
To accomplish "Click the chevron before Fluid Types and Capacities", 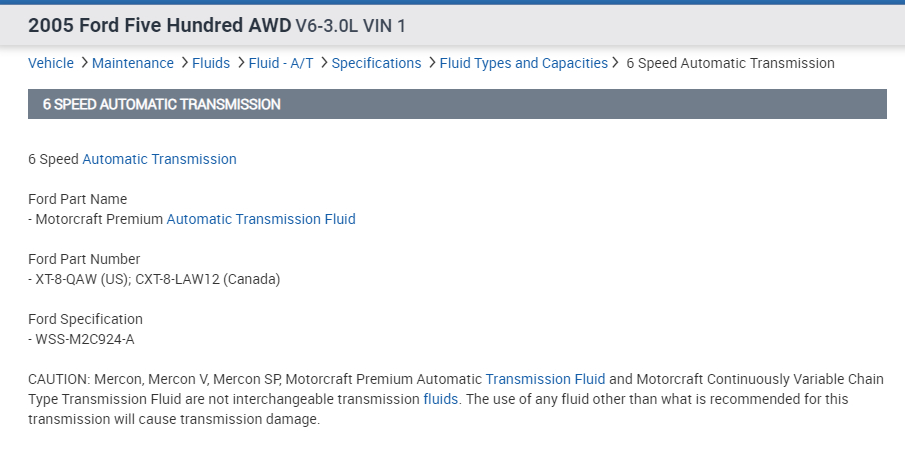I will (x=432, y=63).
